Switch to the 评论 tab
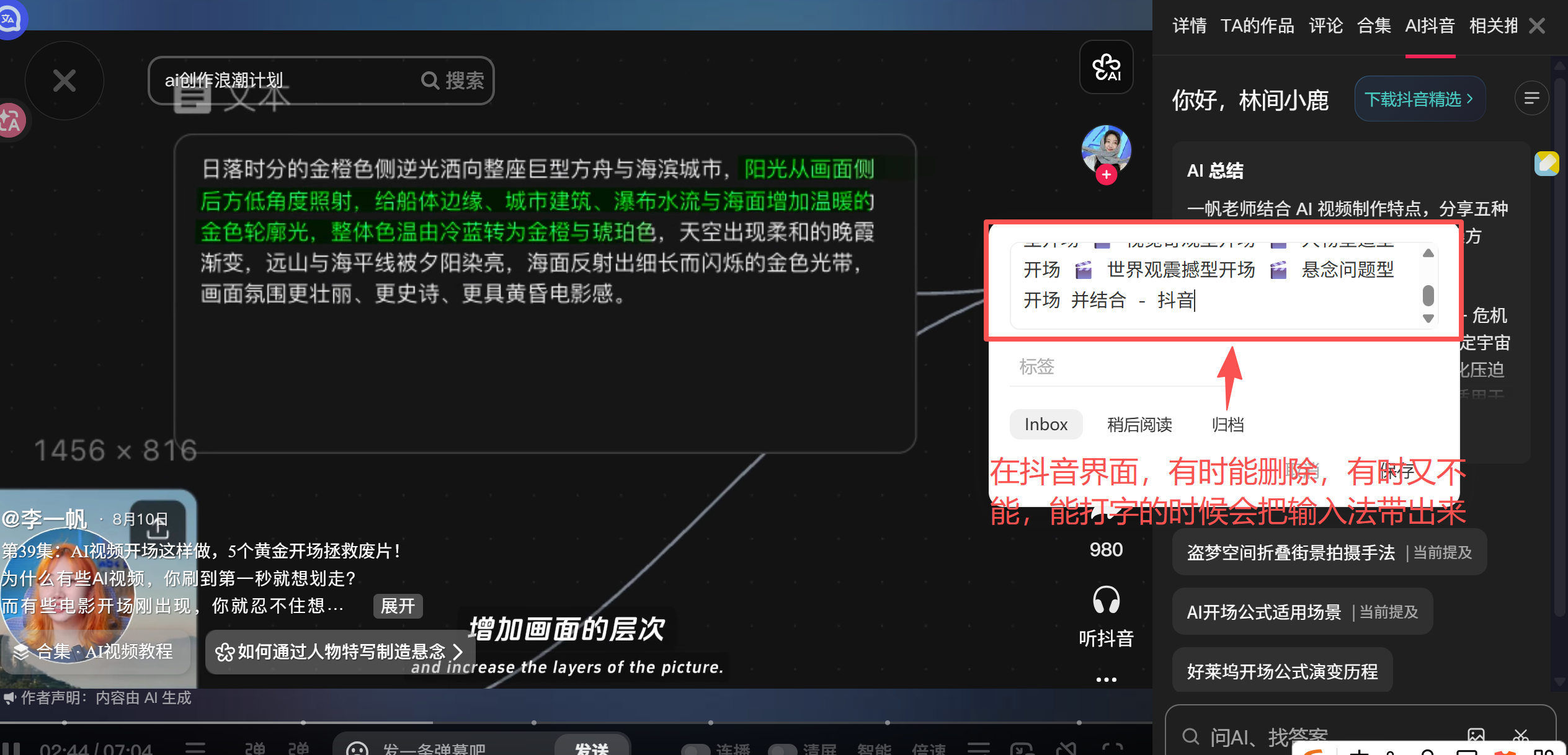This screenshot has width=1568, height=755. click(1325, 25)
